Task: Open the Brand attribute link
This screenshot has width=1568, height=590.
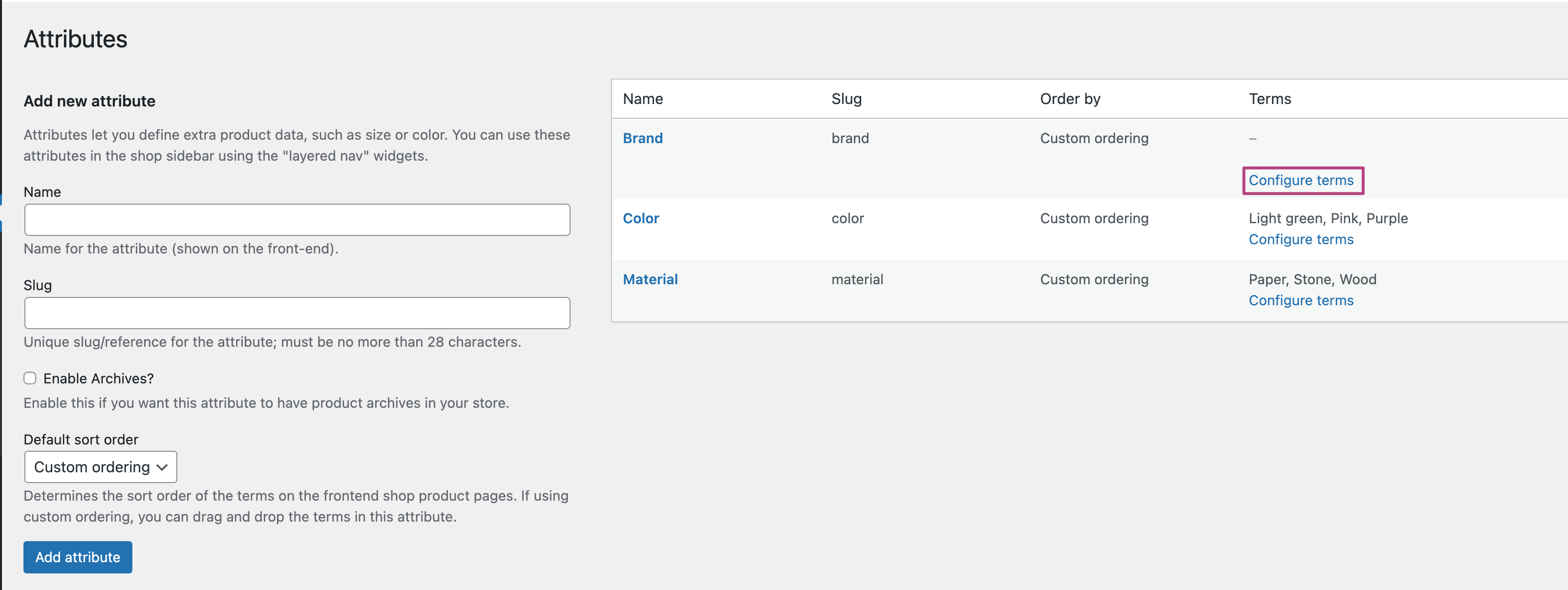Action: 642,138
